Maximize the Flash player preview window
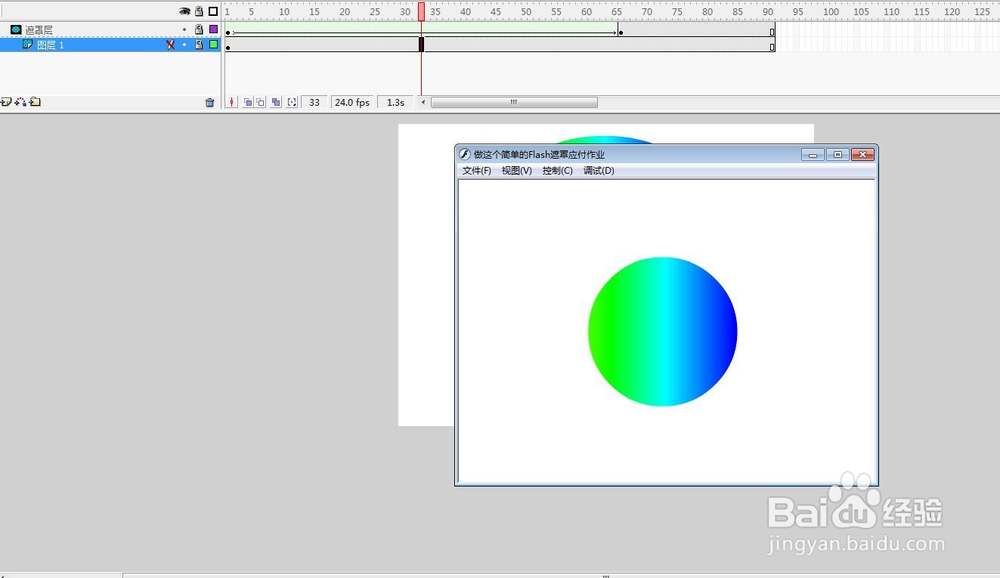The image size is (1000, 578). point(837,154)
